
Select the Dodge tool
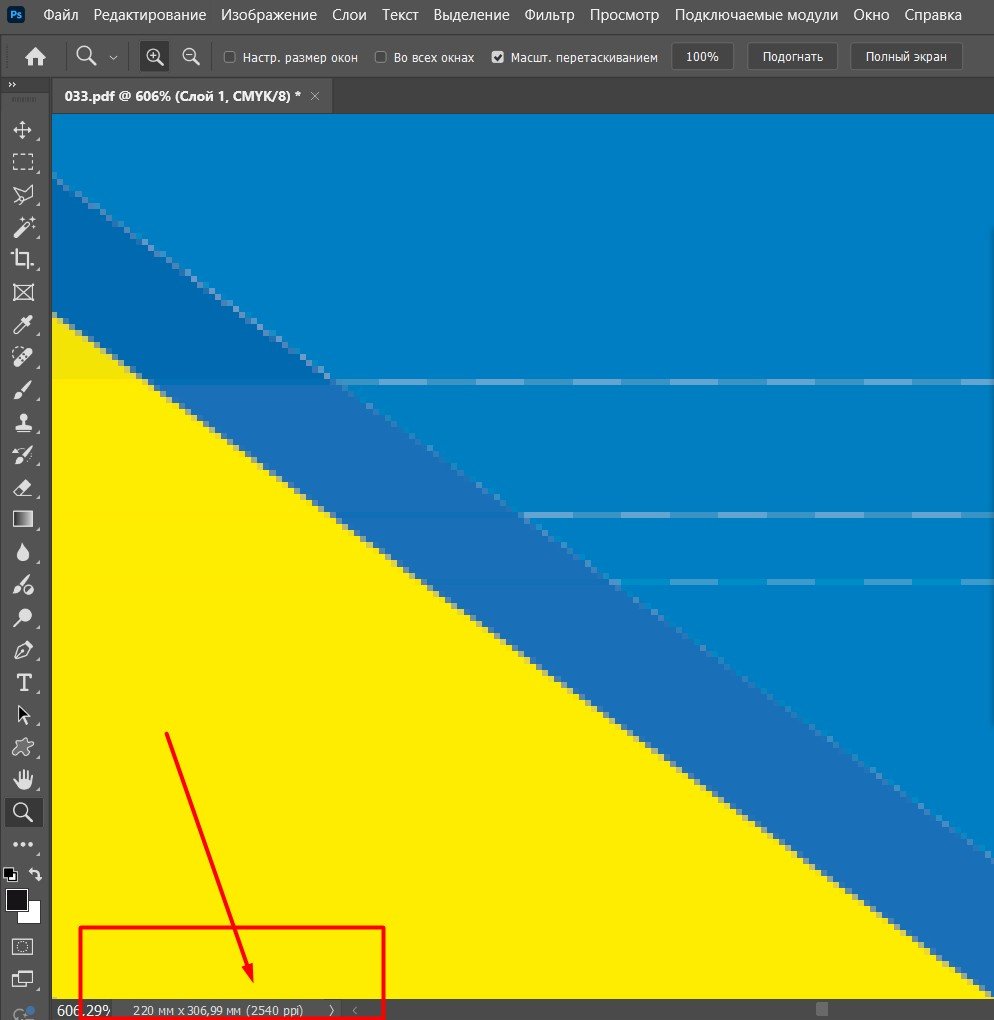pos(23,617)
